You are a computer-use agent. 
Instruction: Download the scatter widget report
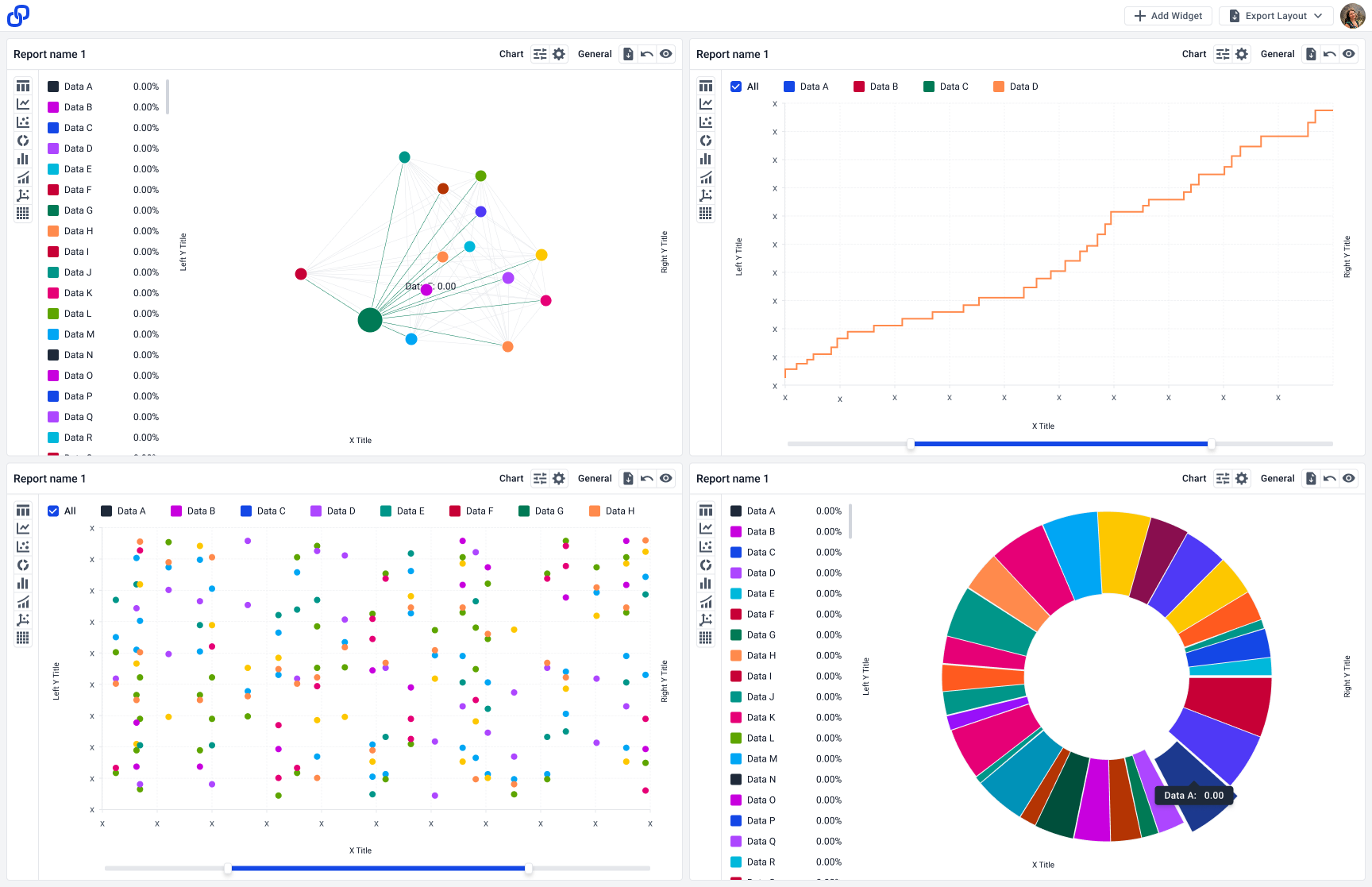pyautogui.click(x=628, y=478)
